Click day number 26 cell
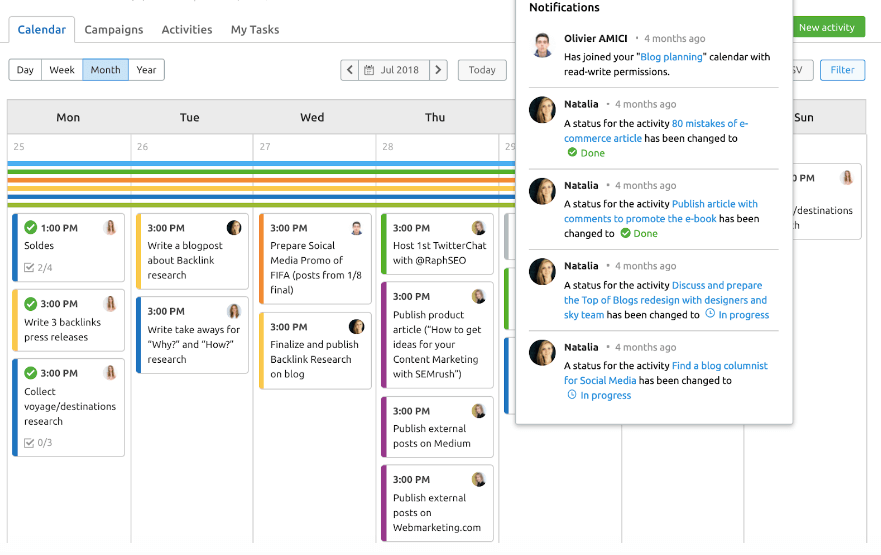 pyautogui.click(x=142, y=147)
